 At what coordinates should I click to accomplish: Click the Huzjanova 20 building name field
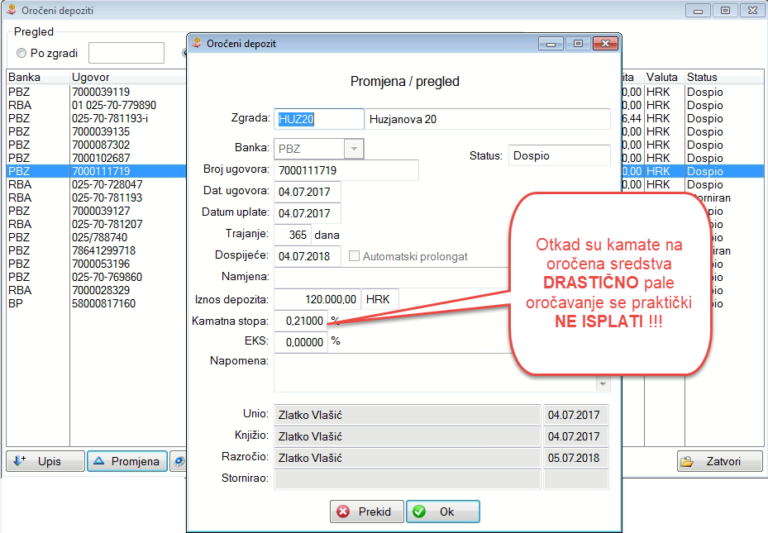point(488,119)
